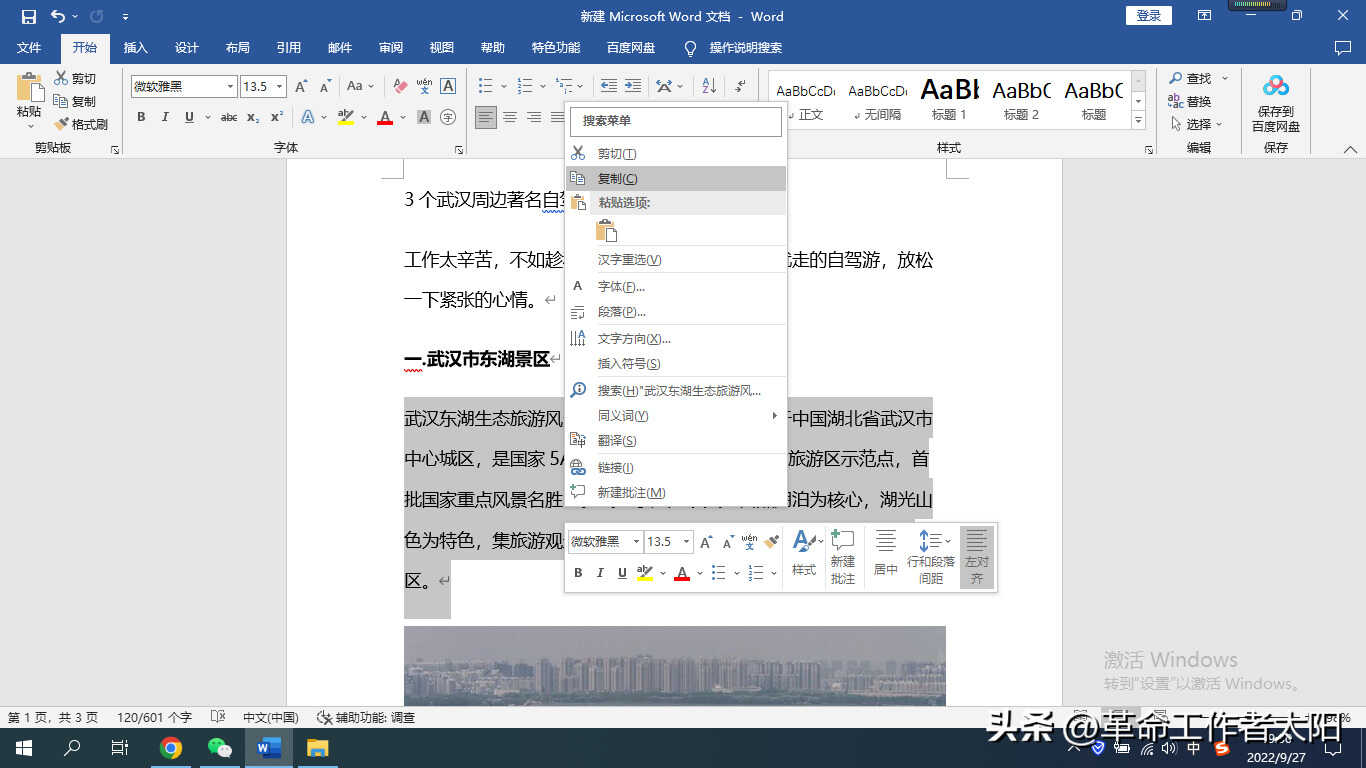Click the Heading 1 (标题 1) style
Screen dimensions: 1366x768
[x=949, y=100]
